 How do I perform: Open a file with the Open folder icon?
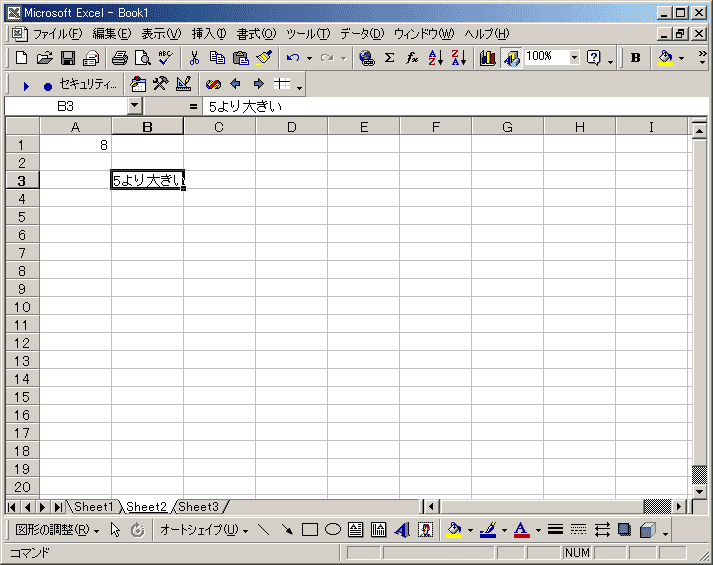click(45, 58)
